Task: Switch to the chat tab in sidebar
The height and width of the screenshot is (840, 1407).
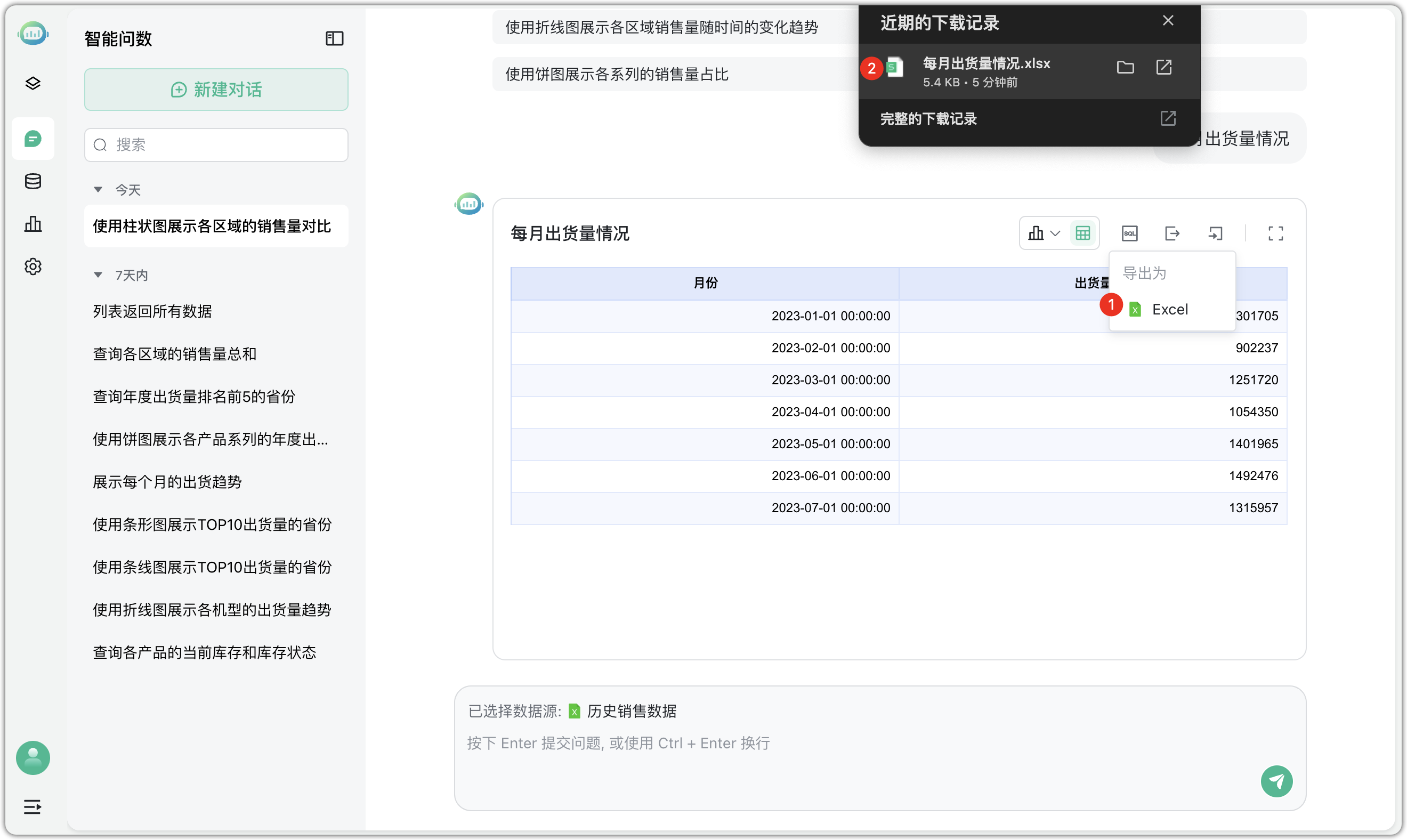Action: tap(33, 138)
